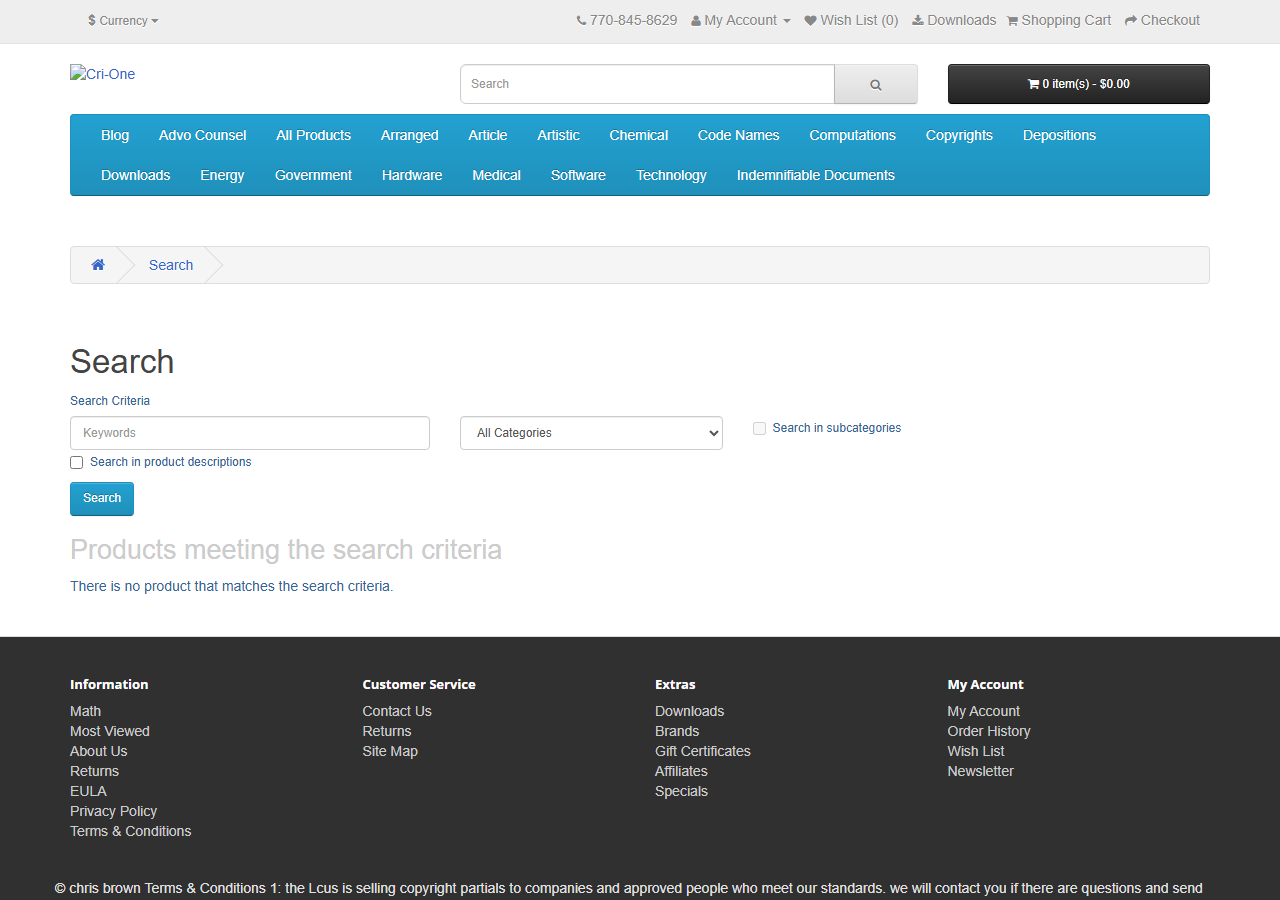
Task: Open the Currency dropdown
Action: [123, 20]
